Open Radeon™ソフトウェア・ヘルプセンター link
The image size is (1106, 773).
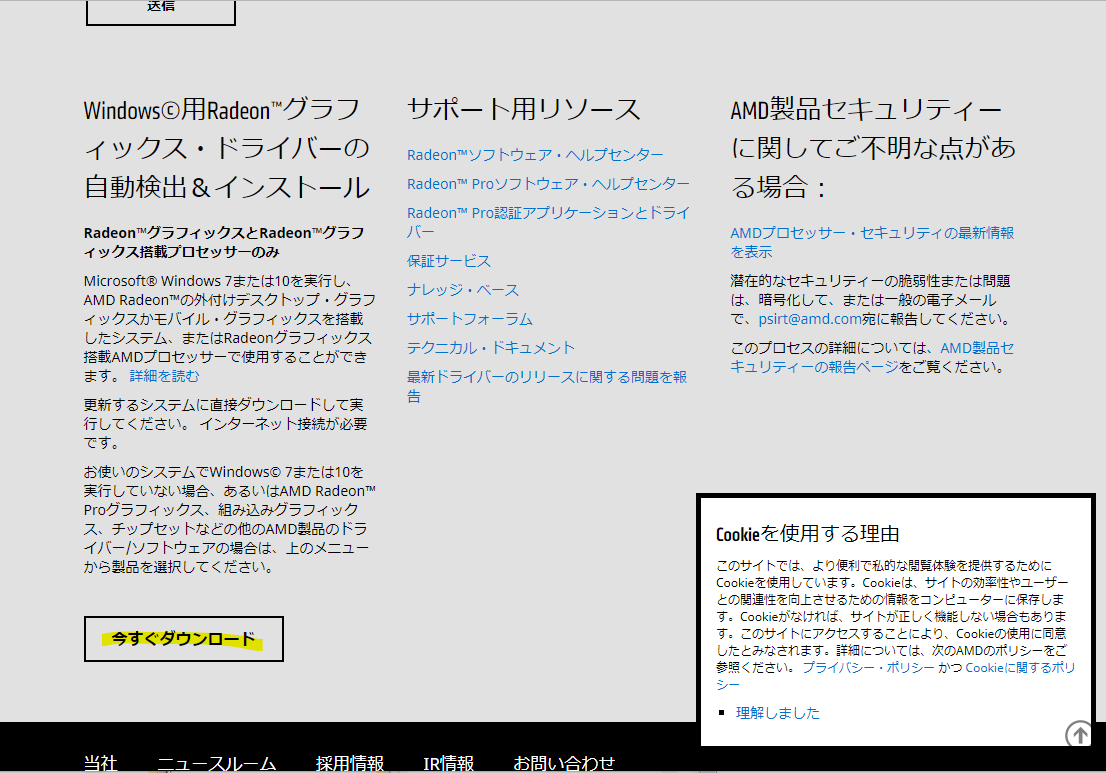(x=535, y=154)
